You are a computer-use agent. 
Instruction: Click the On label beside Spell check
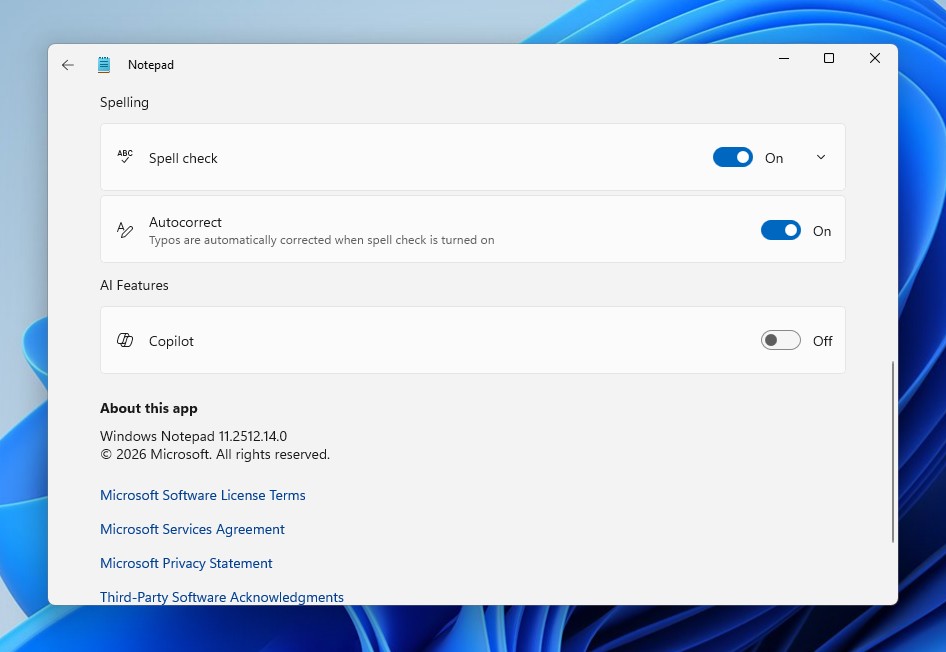[x=773, y=157]
